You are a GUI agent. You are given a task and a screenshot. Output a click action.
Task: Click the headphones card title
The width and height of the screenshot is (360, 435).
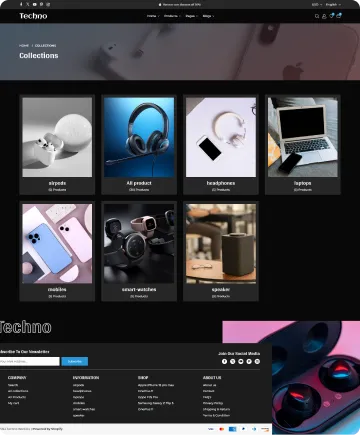click(221, 183)
